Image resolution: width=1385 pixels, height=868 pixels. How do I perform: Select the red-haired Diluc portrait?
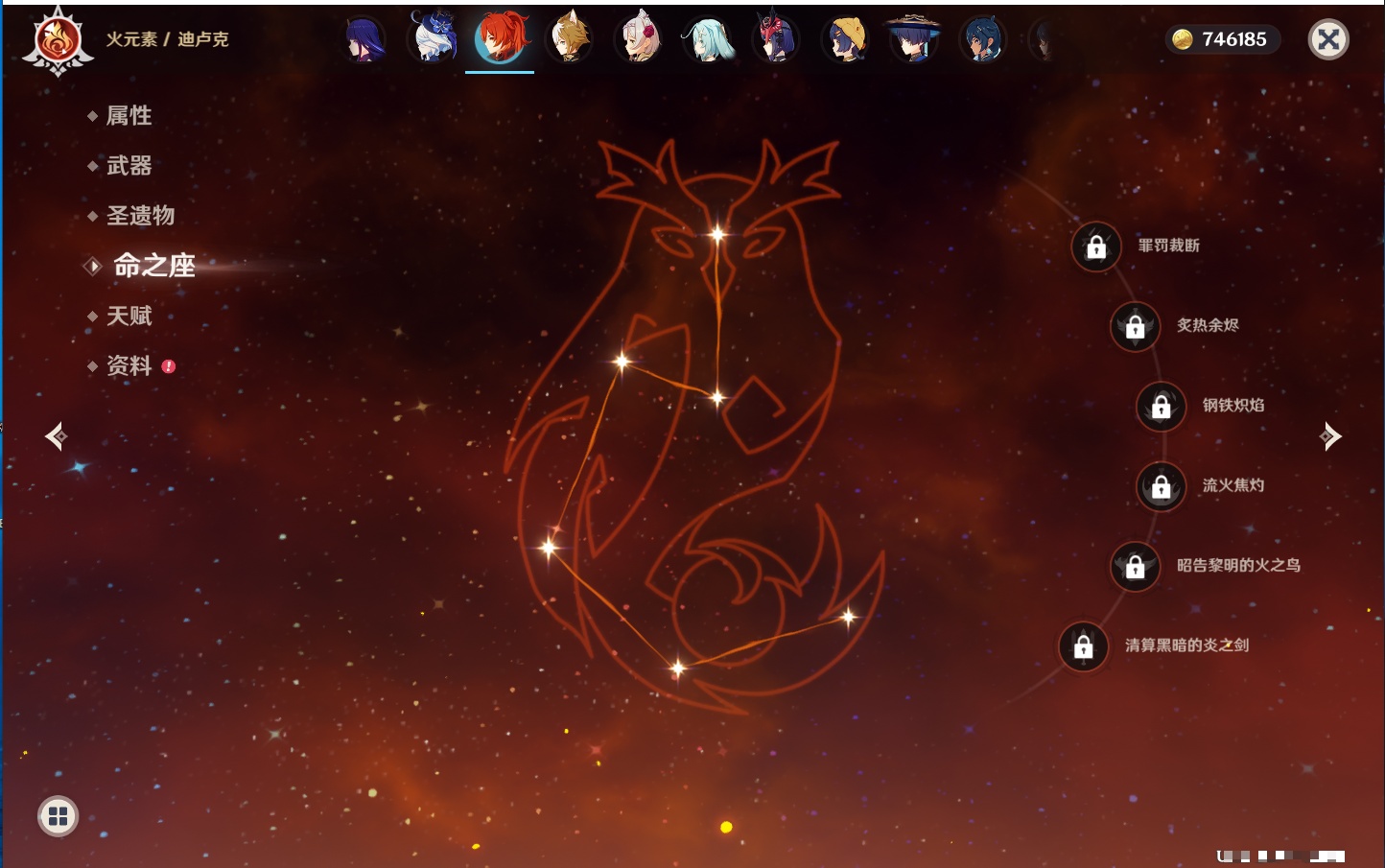[x=500, y=38]
